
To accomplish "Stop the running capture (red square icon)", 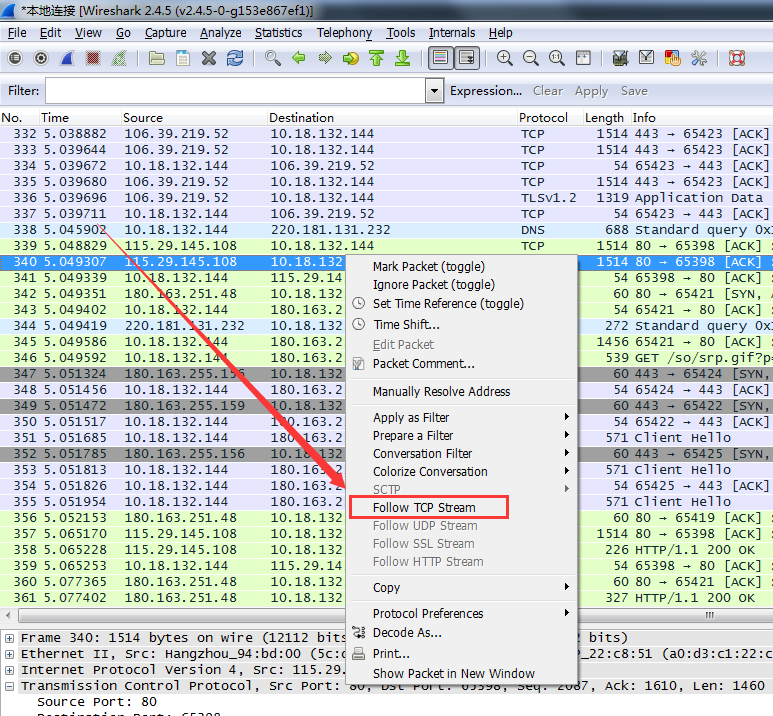I will click(93, 58).
